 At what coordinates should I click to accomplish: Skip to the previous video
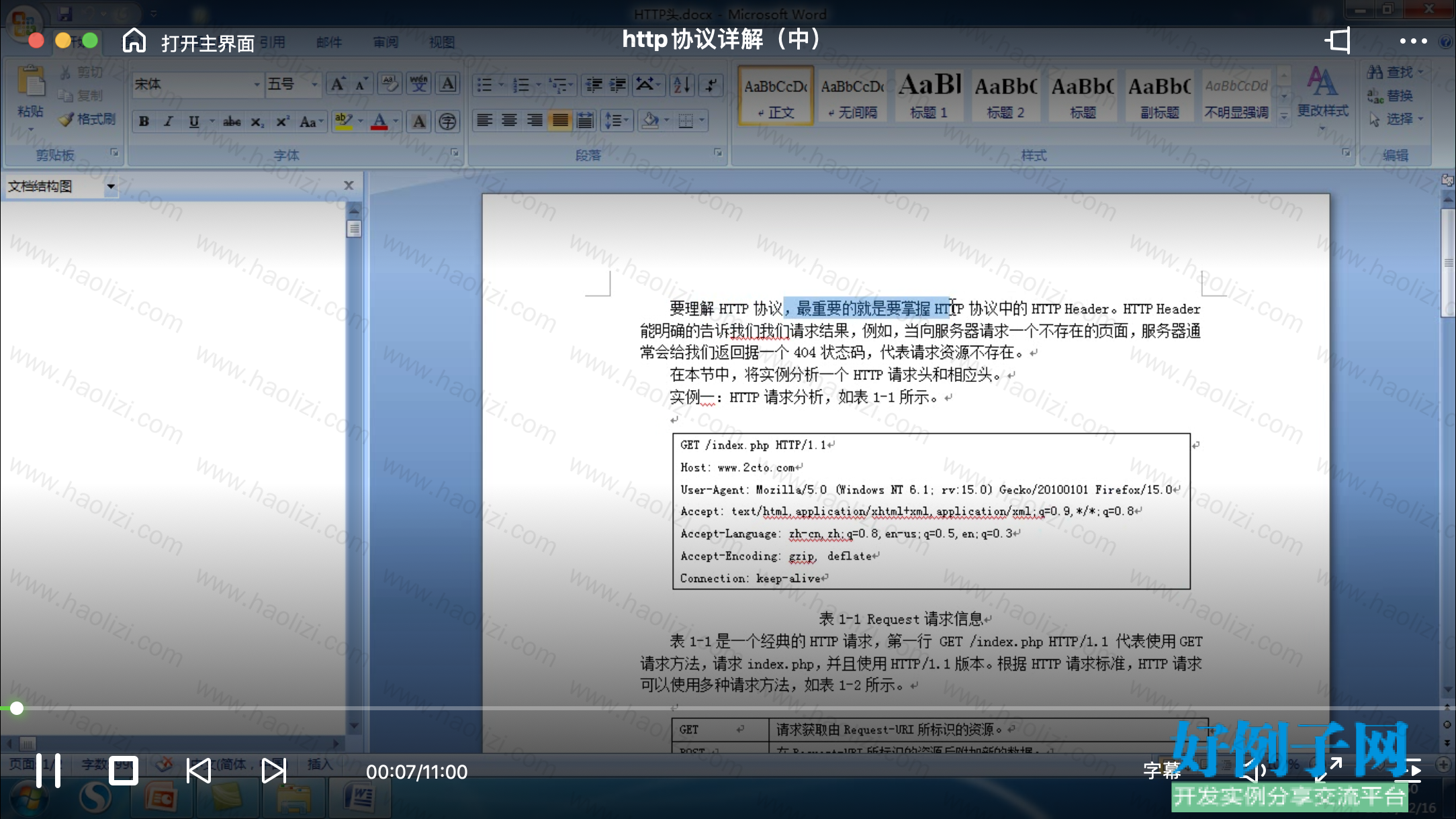tap(198, 771)
